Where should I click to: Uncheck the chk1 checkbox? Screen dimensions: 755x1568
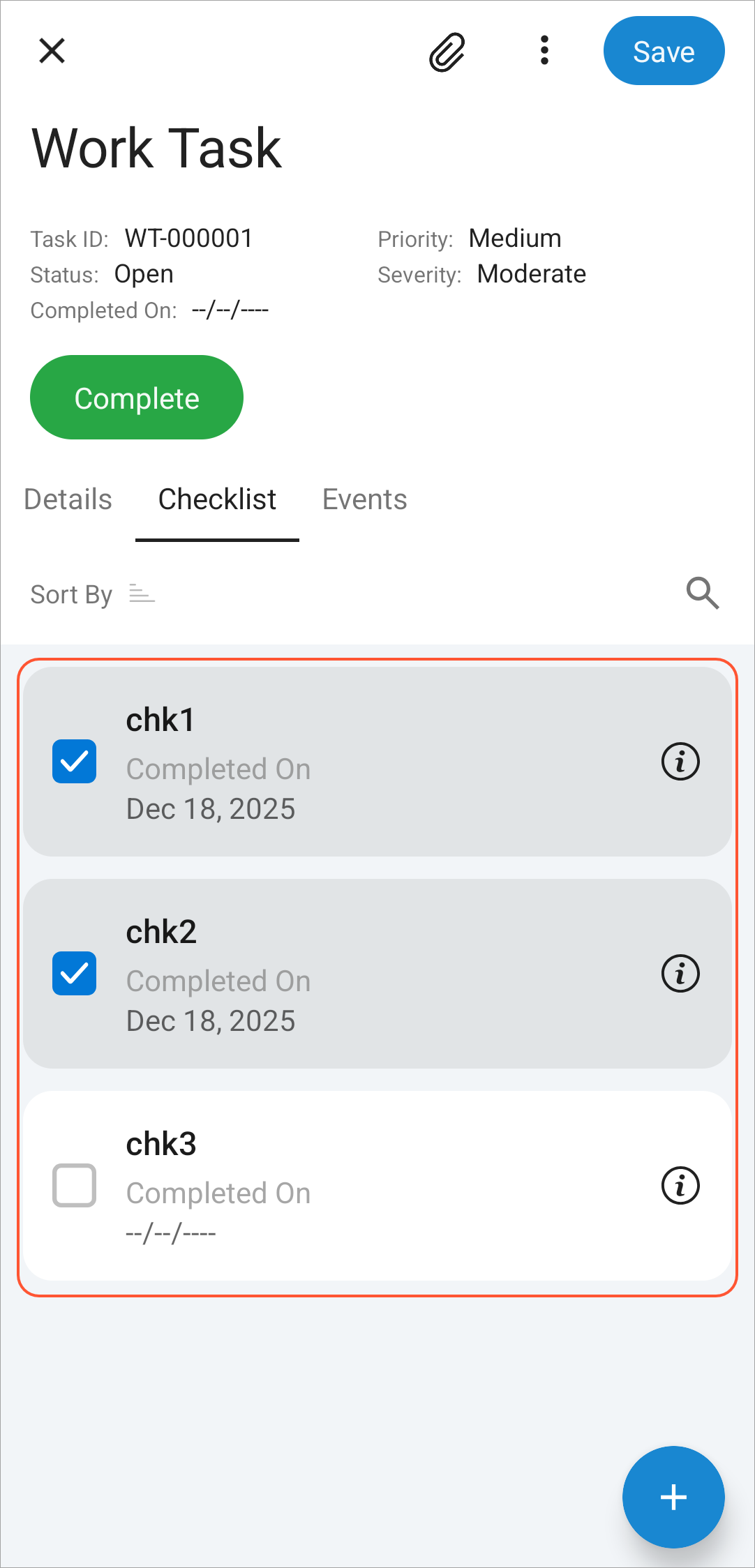tap(75, 761)
